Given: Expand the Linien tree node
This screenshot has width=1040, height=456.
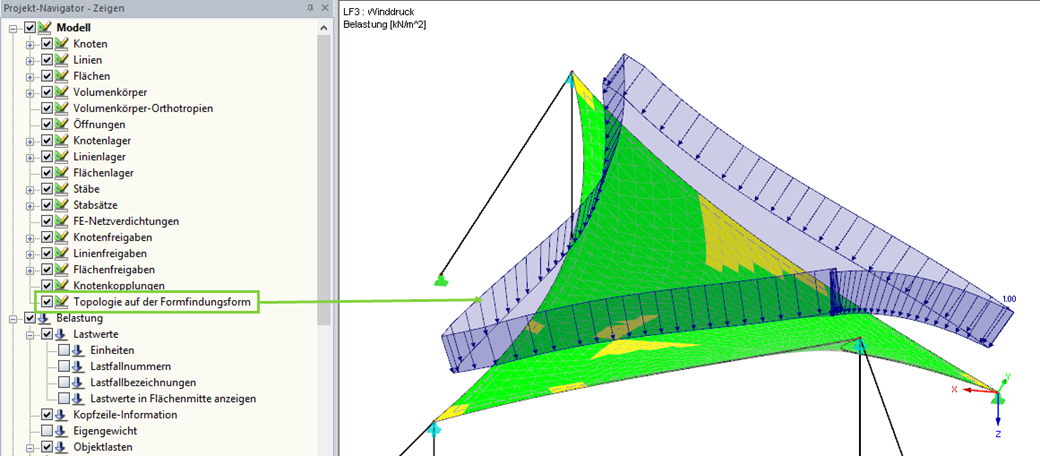Looking at the screenshot, I should point(29,60).
